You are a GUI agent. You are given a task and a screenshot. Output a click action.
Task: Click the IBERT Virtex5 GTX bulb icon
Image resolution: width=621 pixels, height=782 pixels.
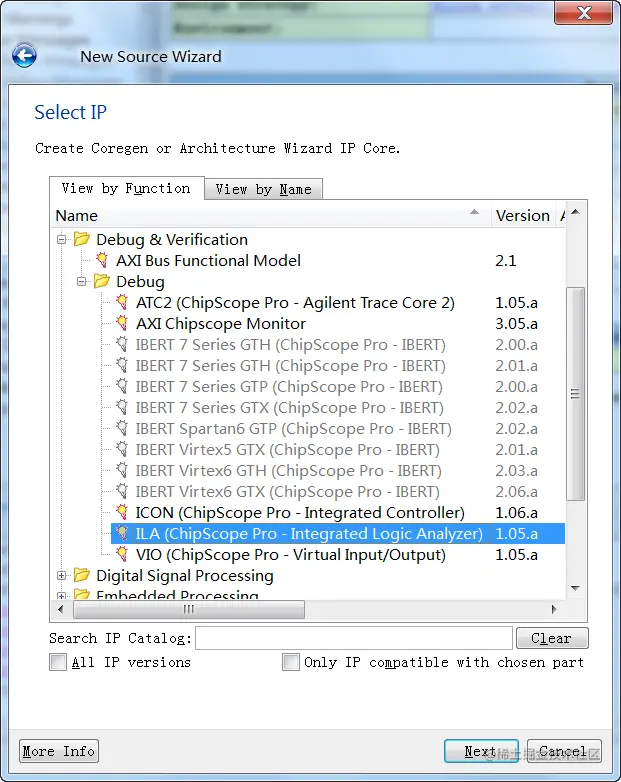(x=122, y=449)
